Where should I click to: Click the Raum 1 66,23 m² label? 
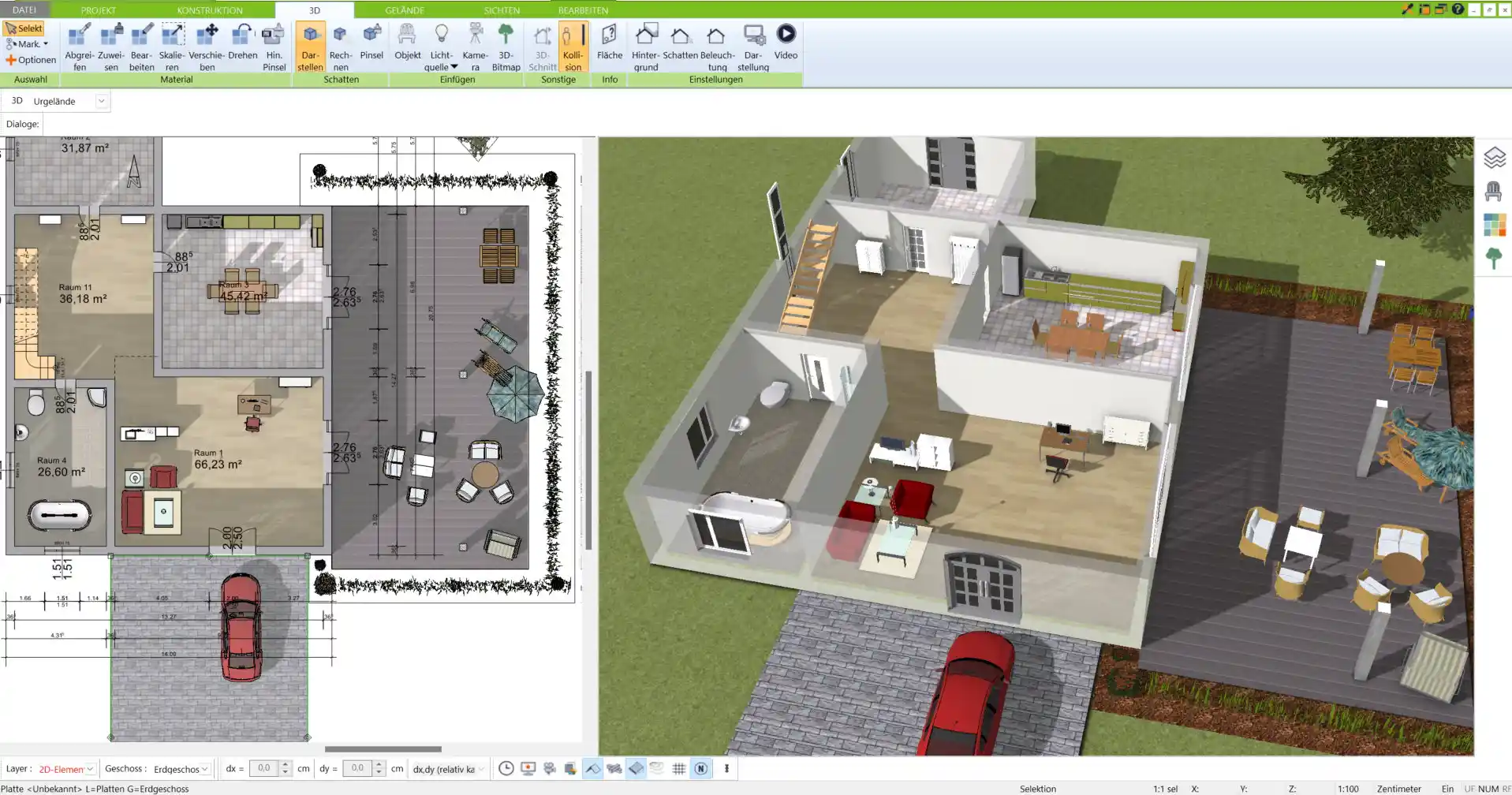pyautogui.click(x=218, y=459)
